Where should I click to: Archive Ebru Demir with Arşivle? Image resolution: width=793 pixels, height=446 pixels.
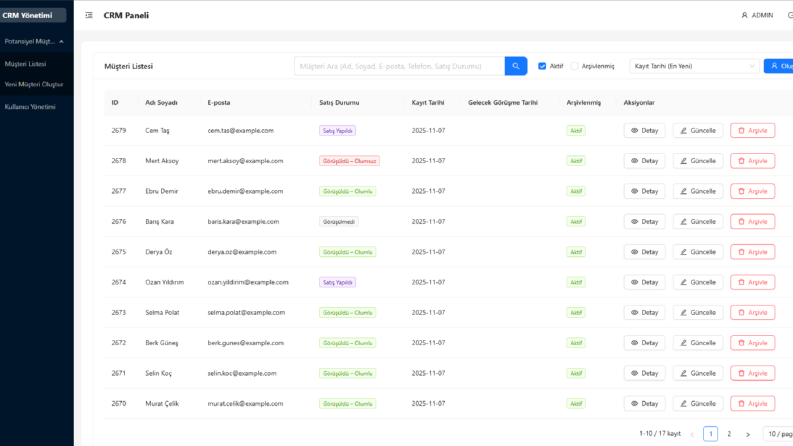[753, 191]
